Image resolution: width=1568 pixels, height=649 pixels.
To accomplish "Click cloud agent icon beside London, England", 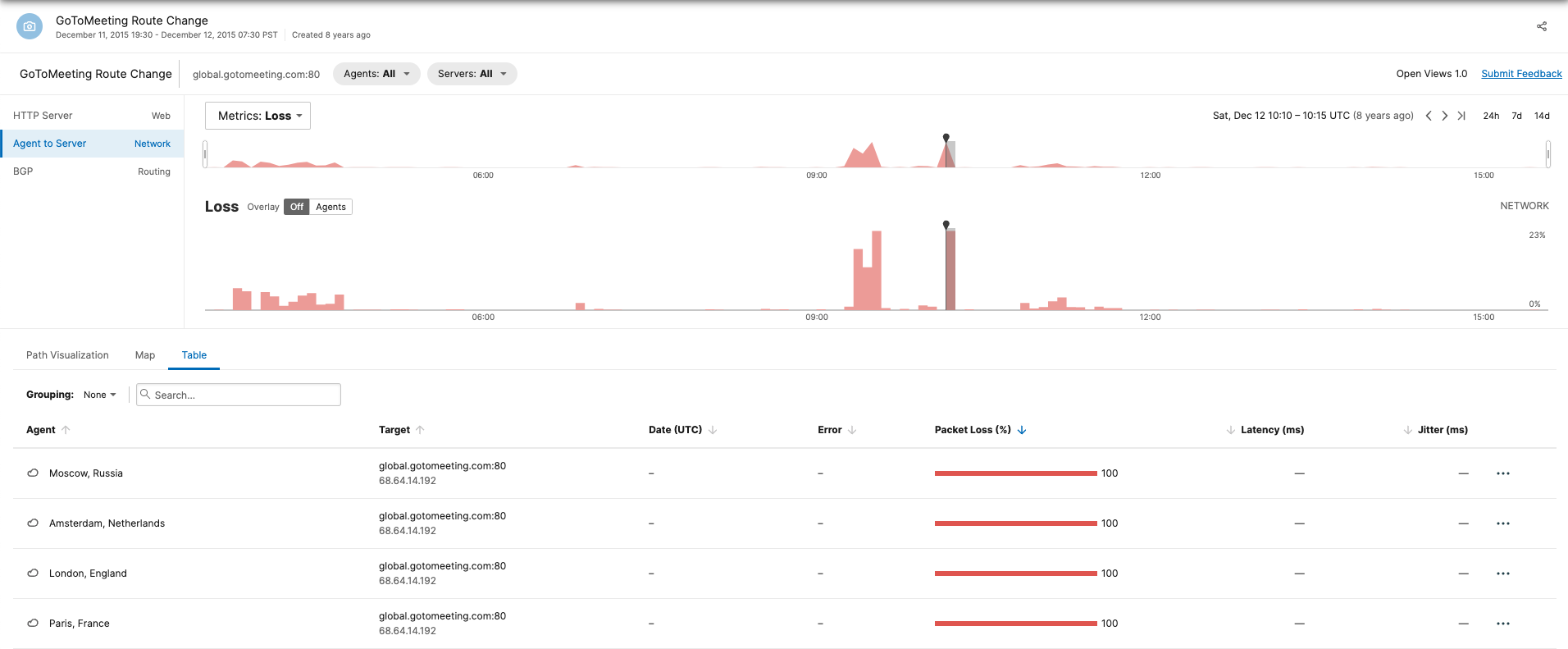I will click(x=33, y=574).
